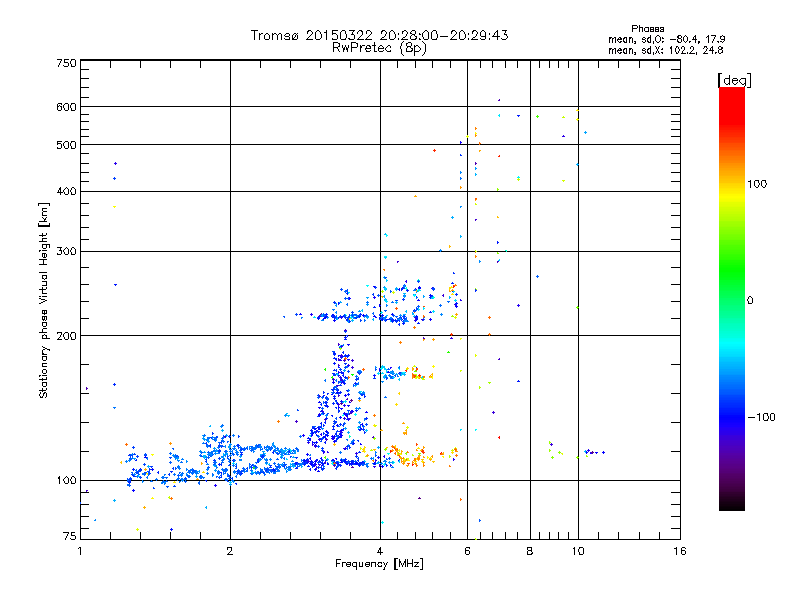Click the y-axis tick label '400'
The width and height of the screenshot is (800, 600).
[67, 192]
